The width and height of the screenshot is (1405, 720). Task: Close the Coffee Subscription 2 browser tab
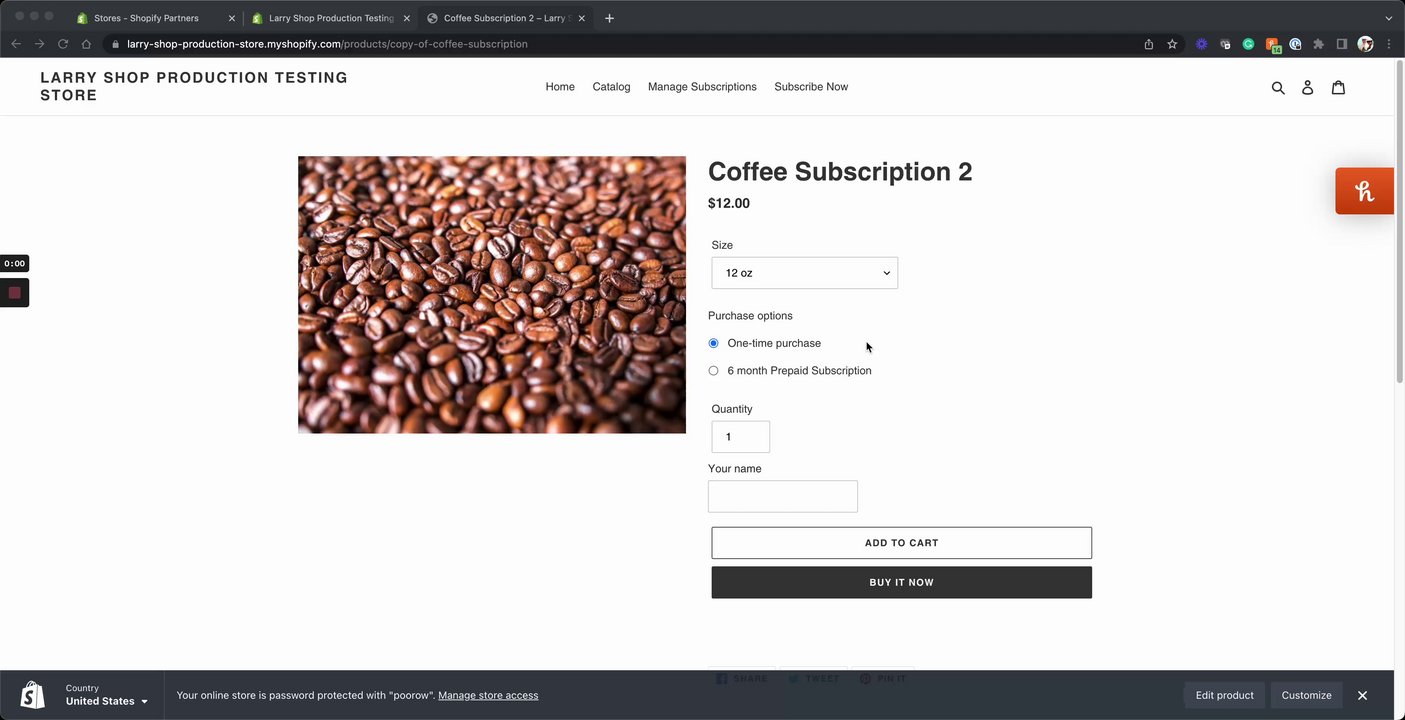(x=582, y=18)
